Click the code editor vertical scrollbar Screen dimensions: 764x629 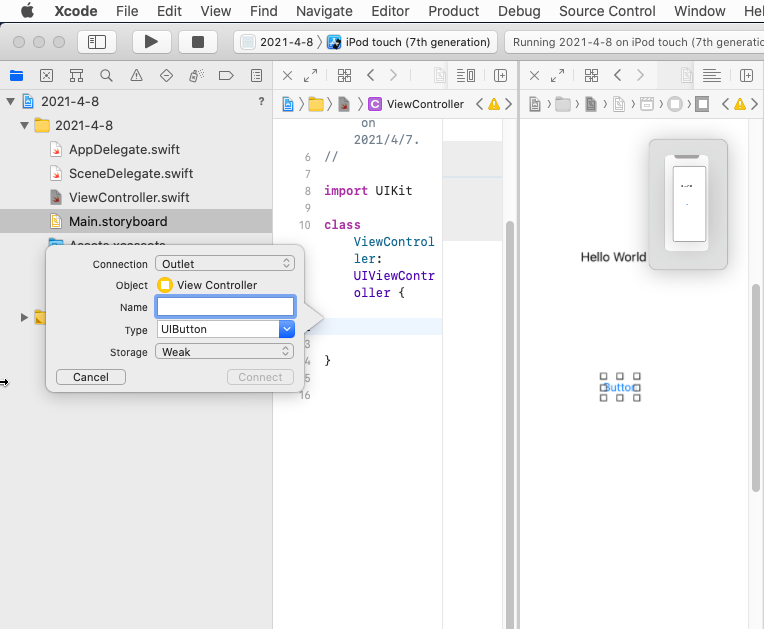coord(510,424)
